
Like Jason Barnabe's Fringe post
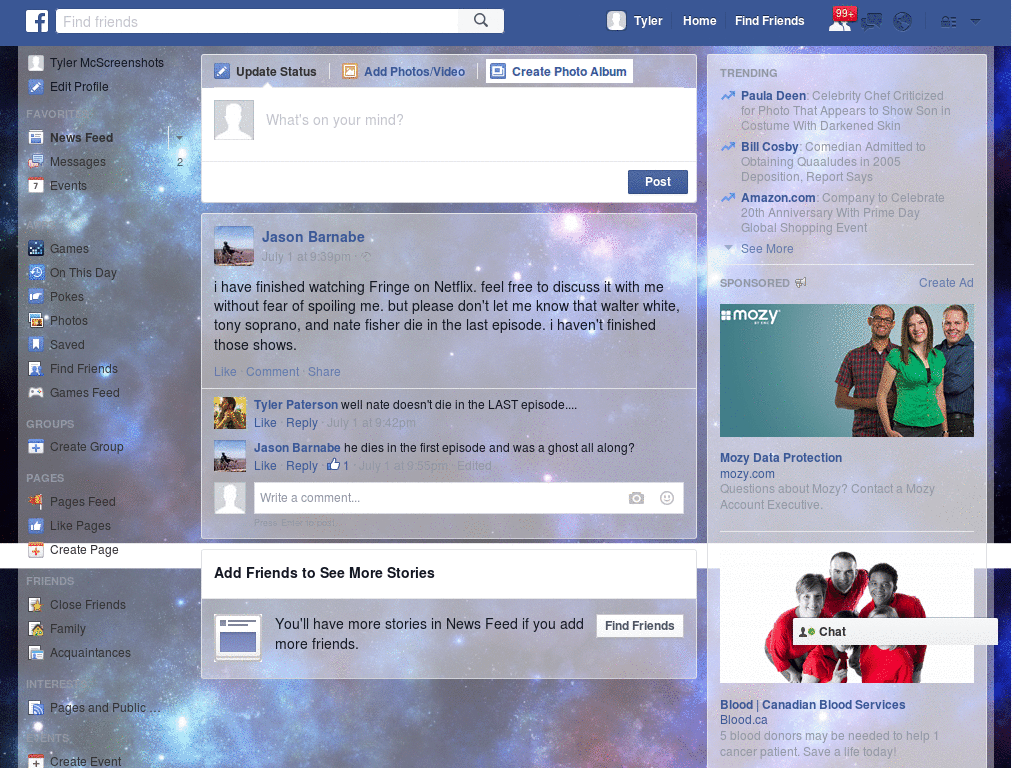pos(225,372)
